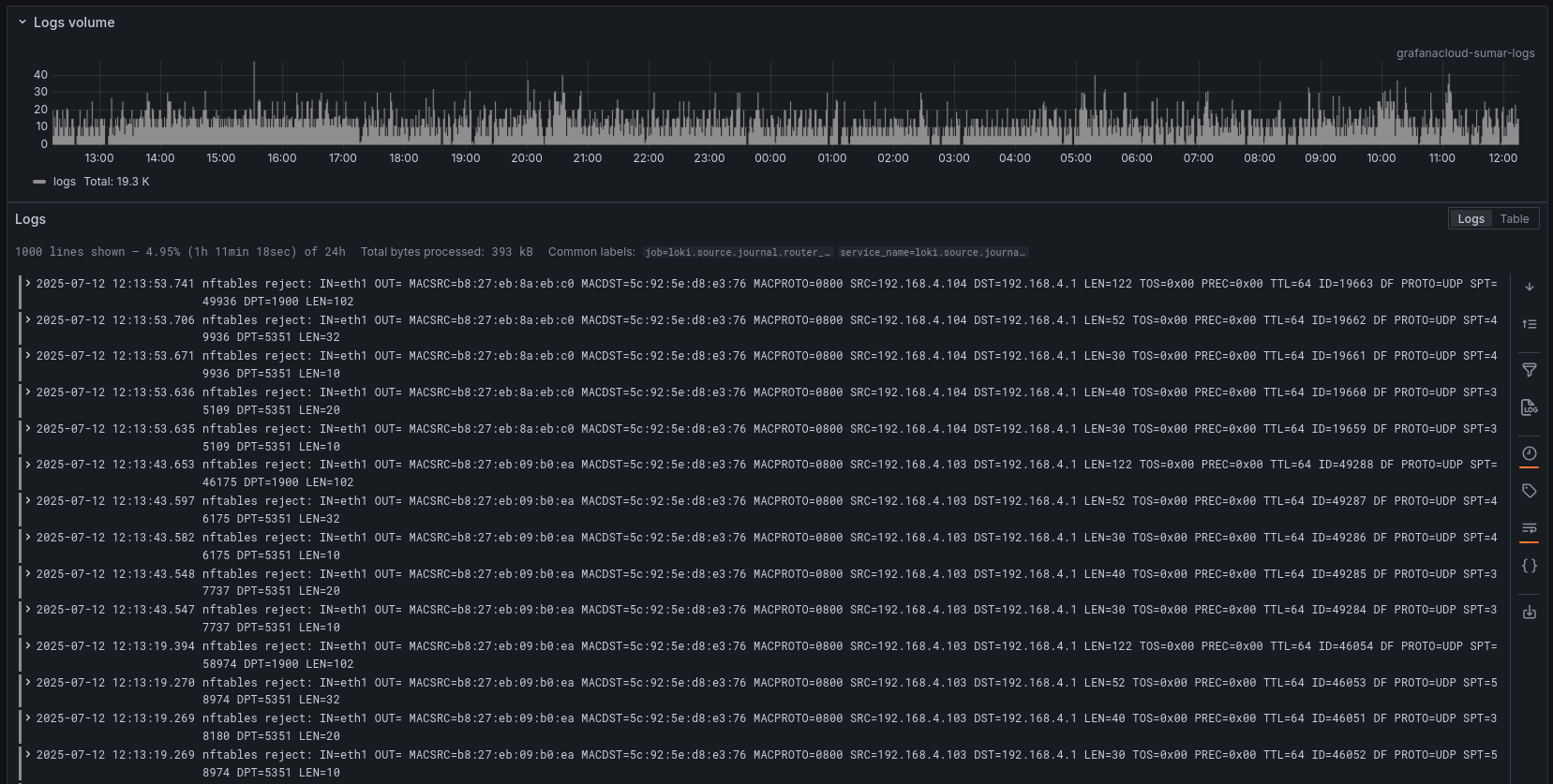Screen dimensions: 1553x784
Task: Click the prettify JSON braces icon
Action: point(1529,566)
